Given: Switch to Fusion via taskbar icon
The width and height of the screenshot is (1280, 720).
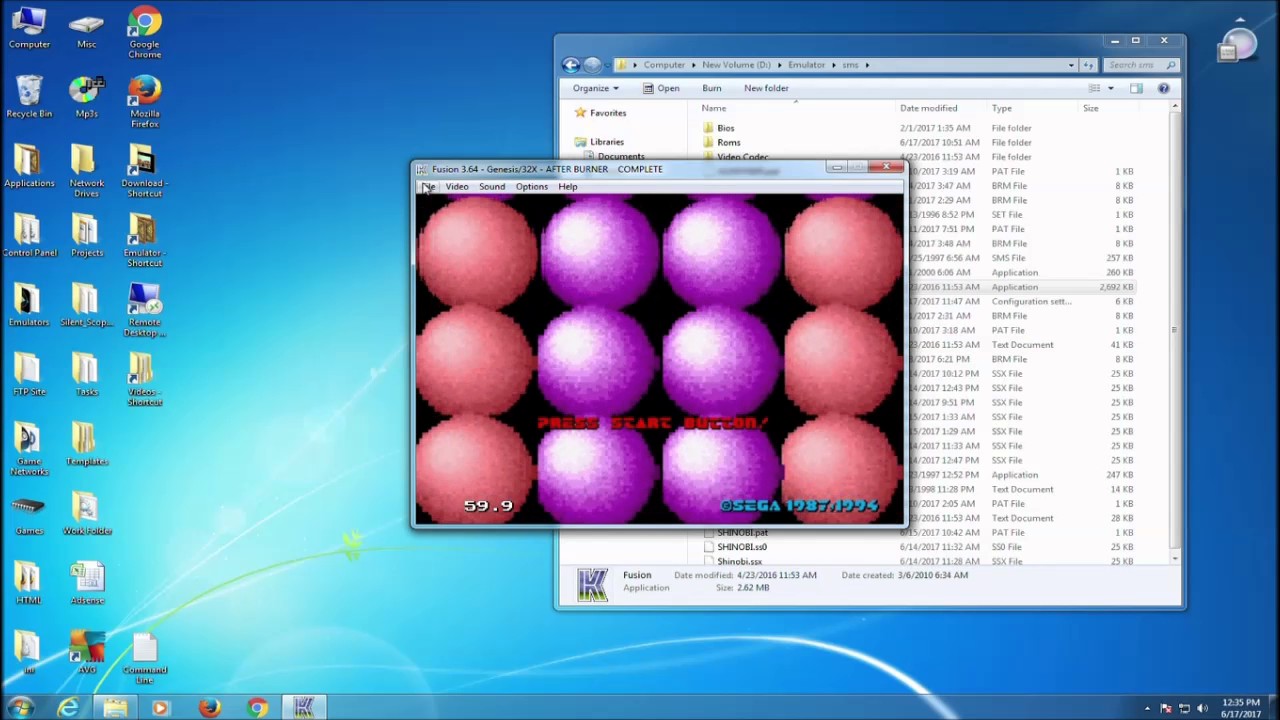Looking at the screenshot, I should 304,708.
